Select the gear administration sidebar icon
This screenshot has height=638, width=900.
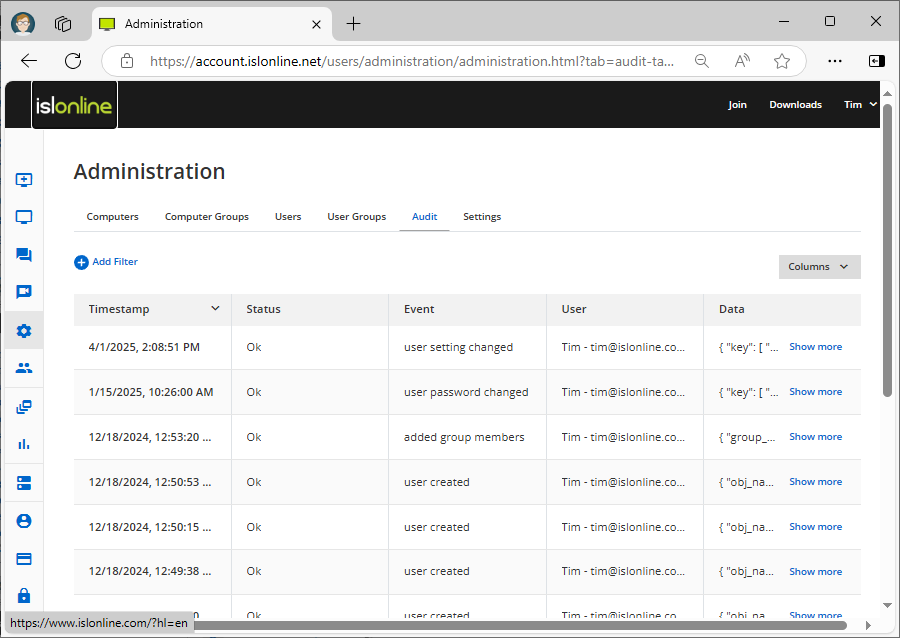coord(24,330)
